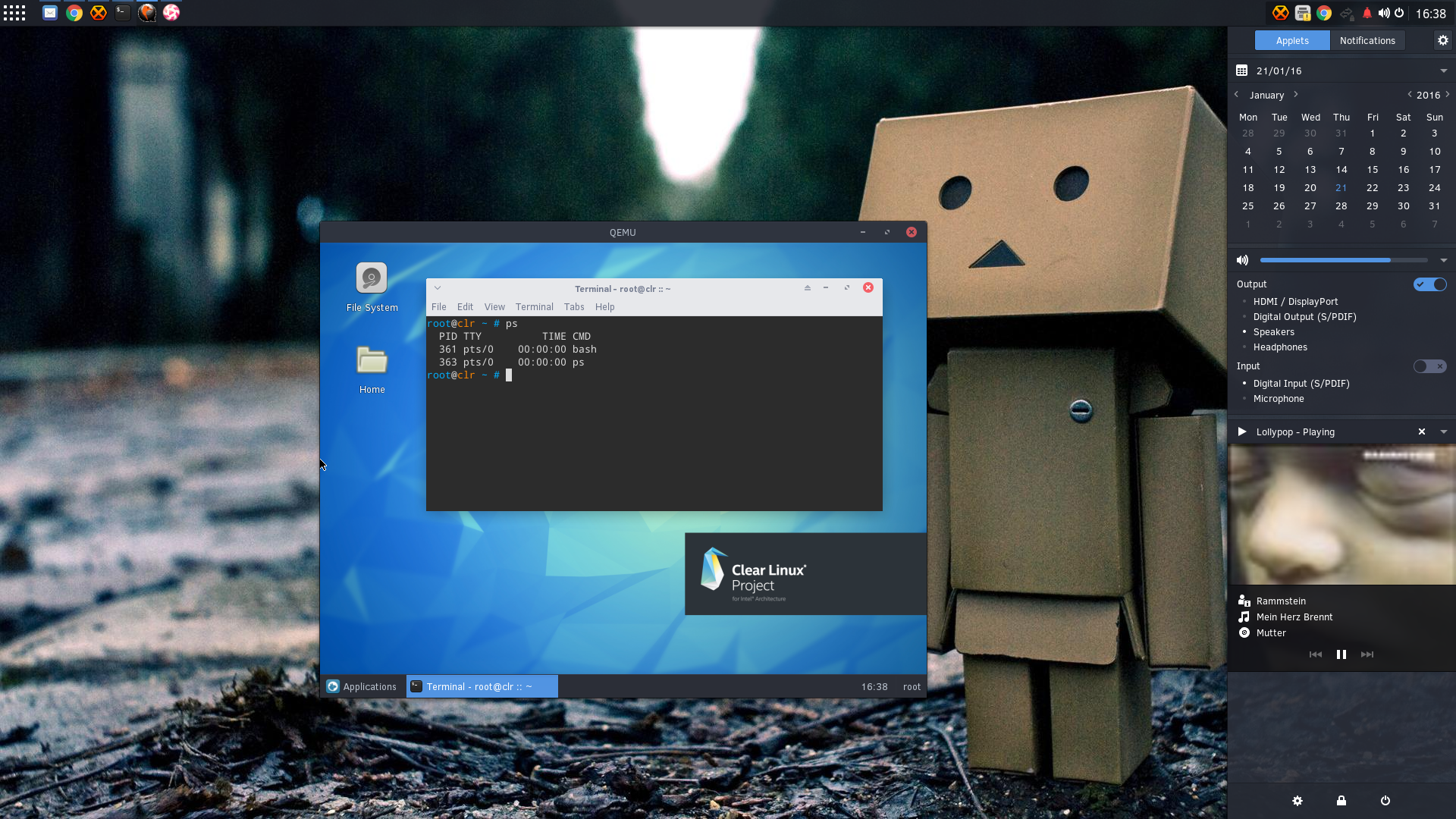This screenshot has height=819, width=1456.
Task: Open the network connection tray icon
Action: click(x=1346, y=13)
